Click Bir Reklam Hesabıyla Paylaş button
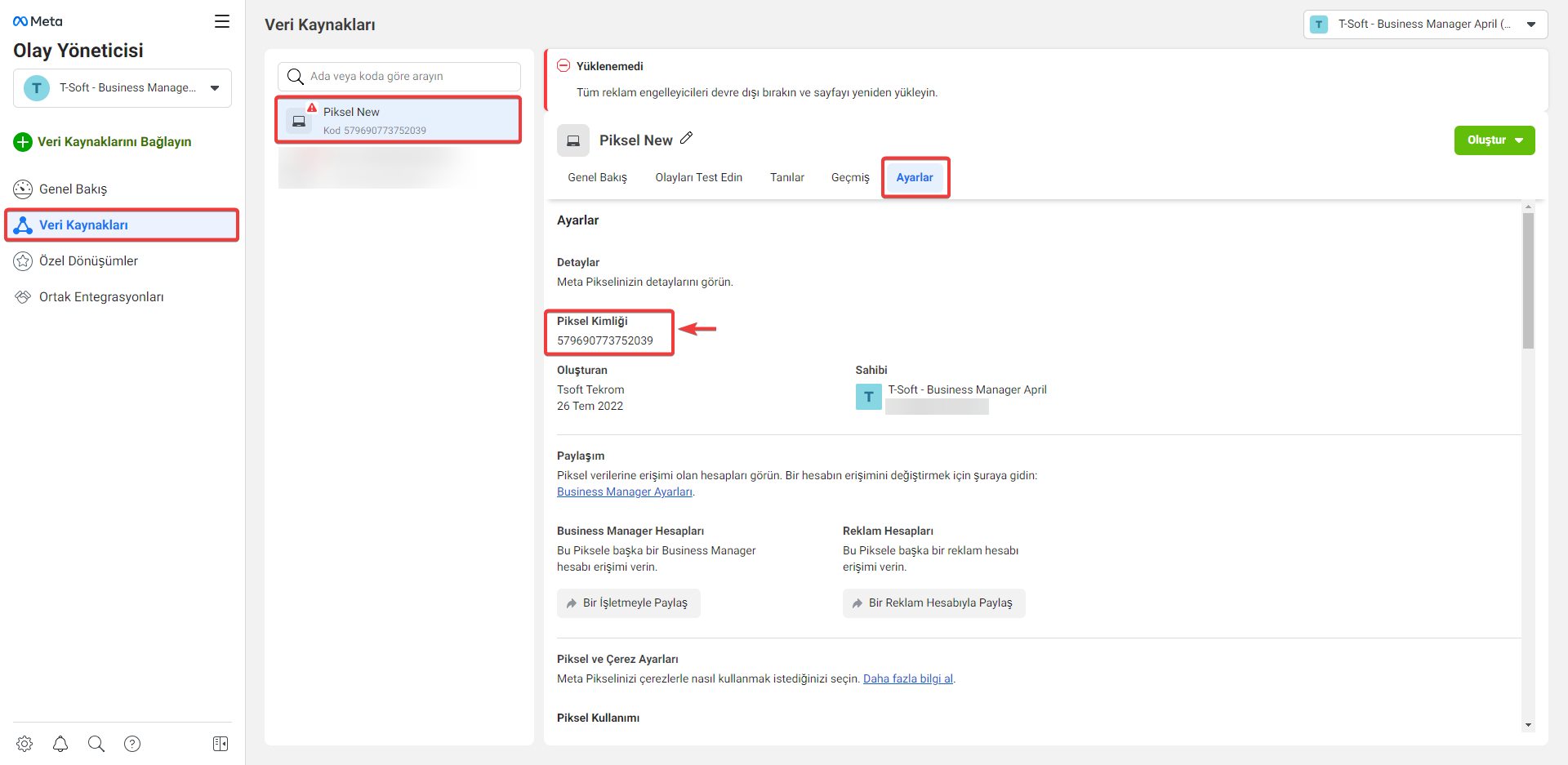The height and width of the screenshot is (765, 1568). (x=934, y=603)
